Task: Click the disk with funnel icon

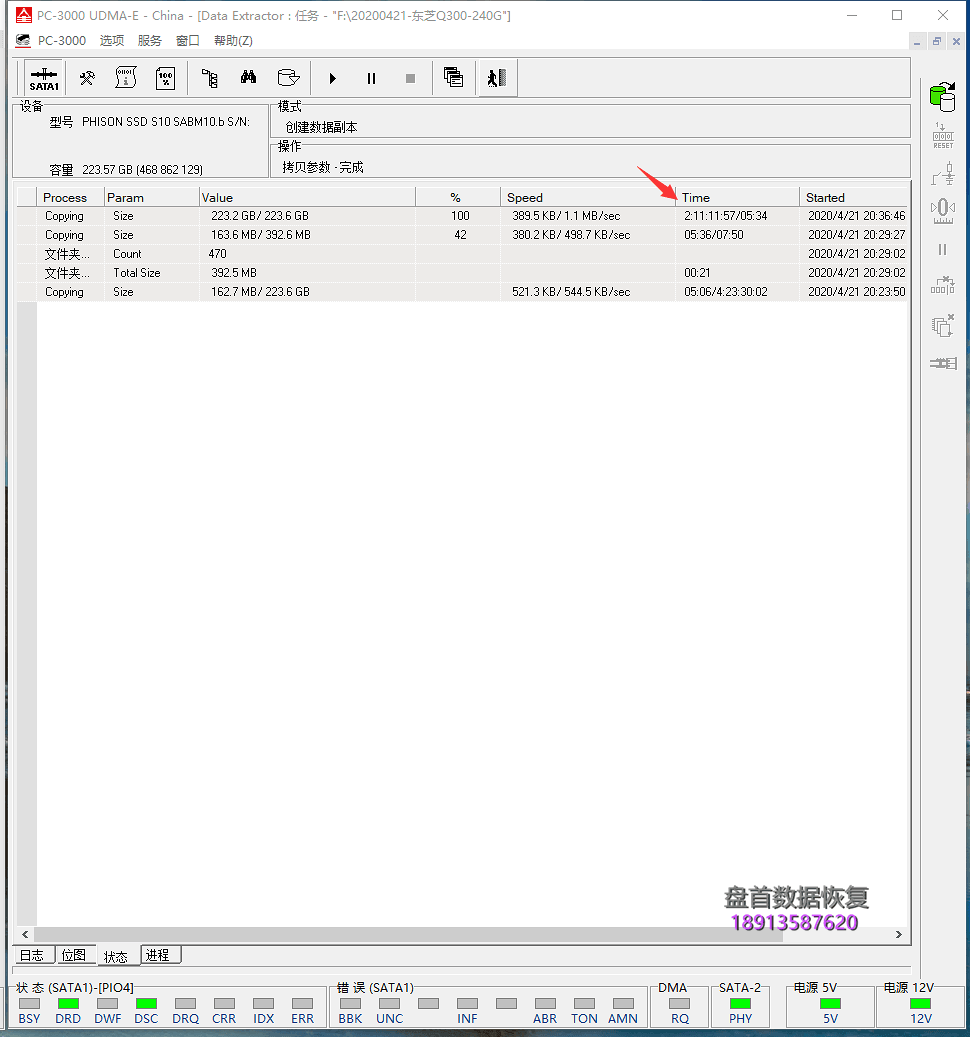Action: pos(288,78)
